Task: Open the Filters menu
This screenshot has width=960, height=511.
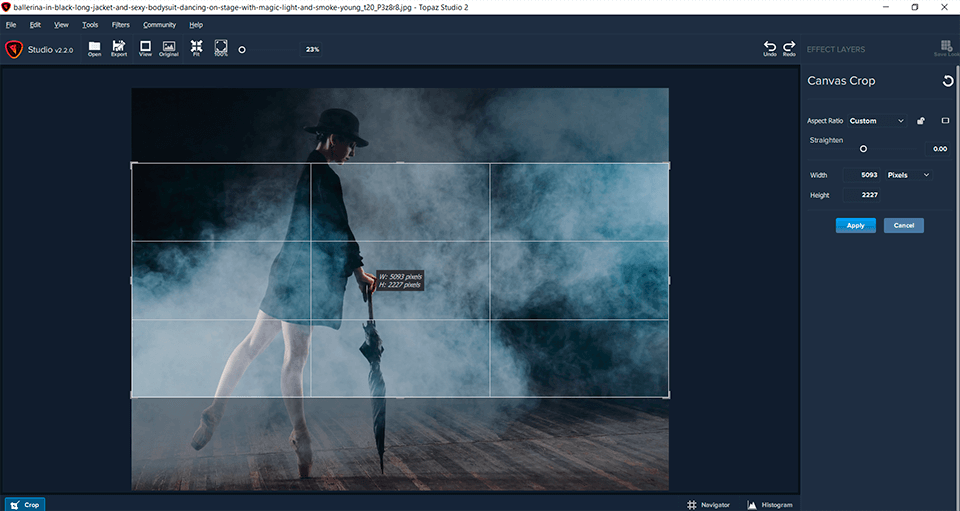Action: point(120,24)
